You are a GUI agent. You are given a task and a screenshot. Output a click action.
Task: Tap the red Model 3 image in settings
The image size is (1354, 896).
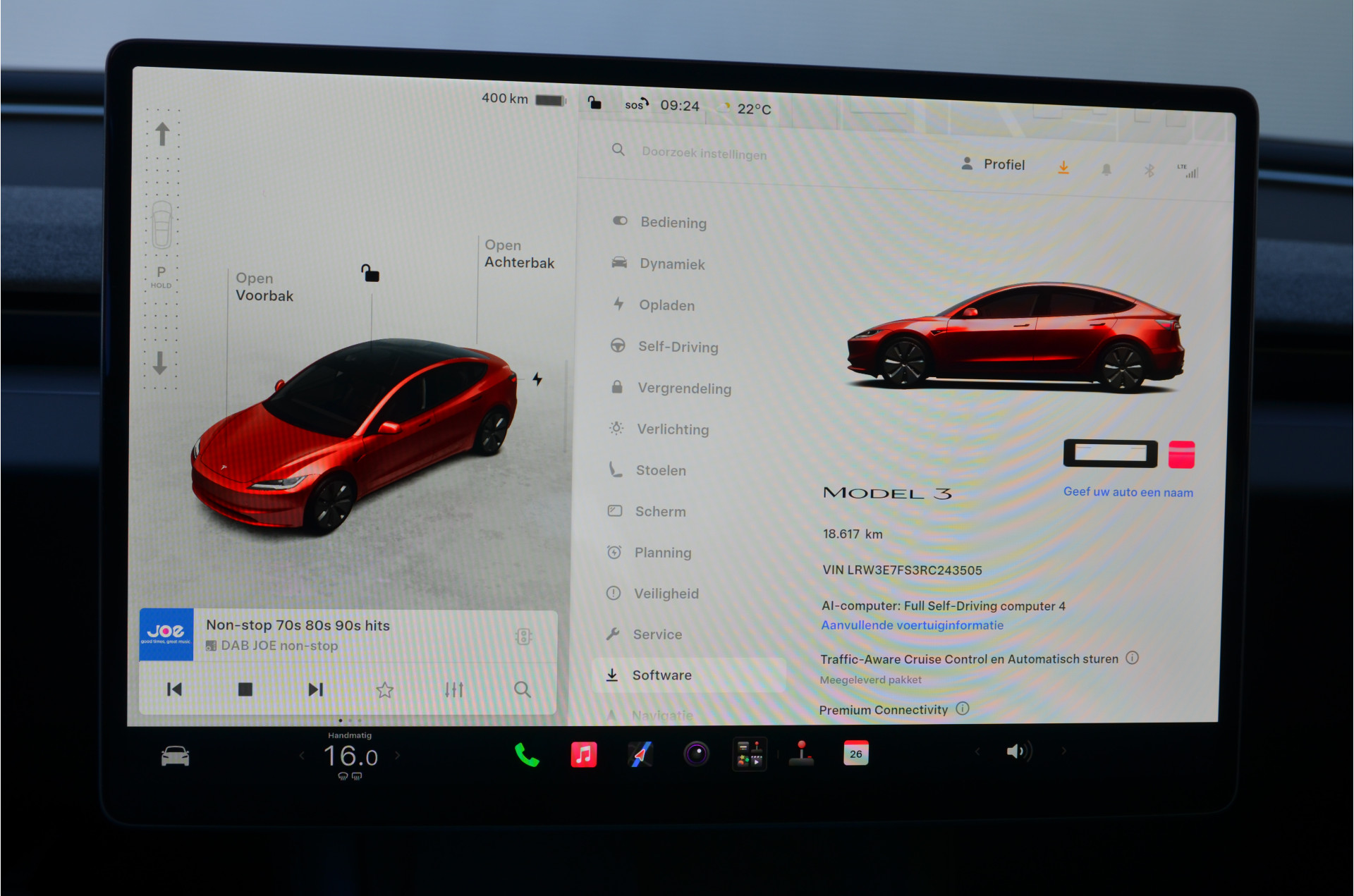pos(1015,337)
